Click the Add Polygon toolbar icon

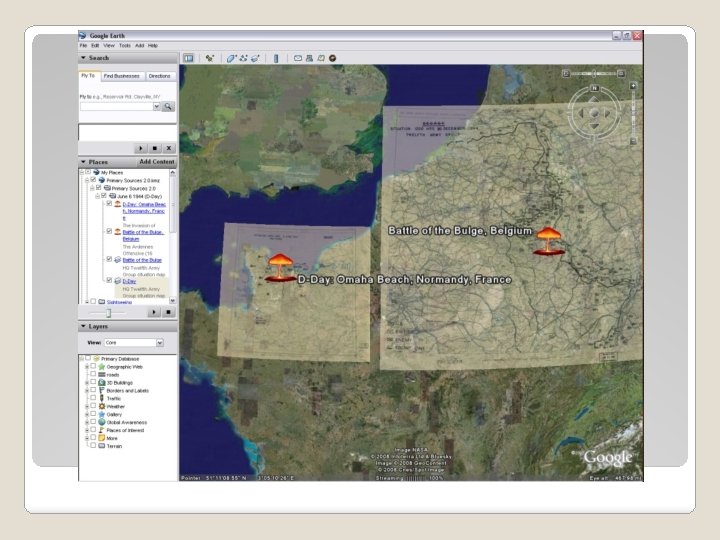231,58
